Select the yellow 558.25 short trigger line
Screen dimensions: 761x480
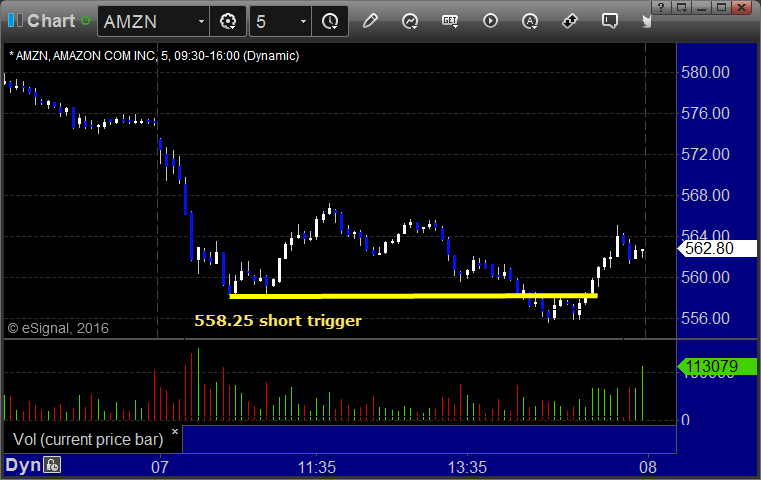point(413,296)
